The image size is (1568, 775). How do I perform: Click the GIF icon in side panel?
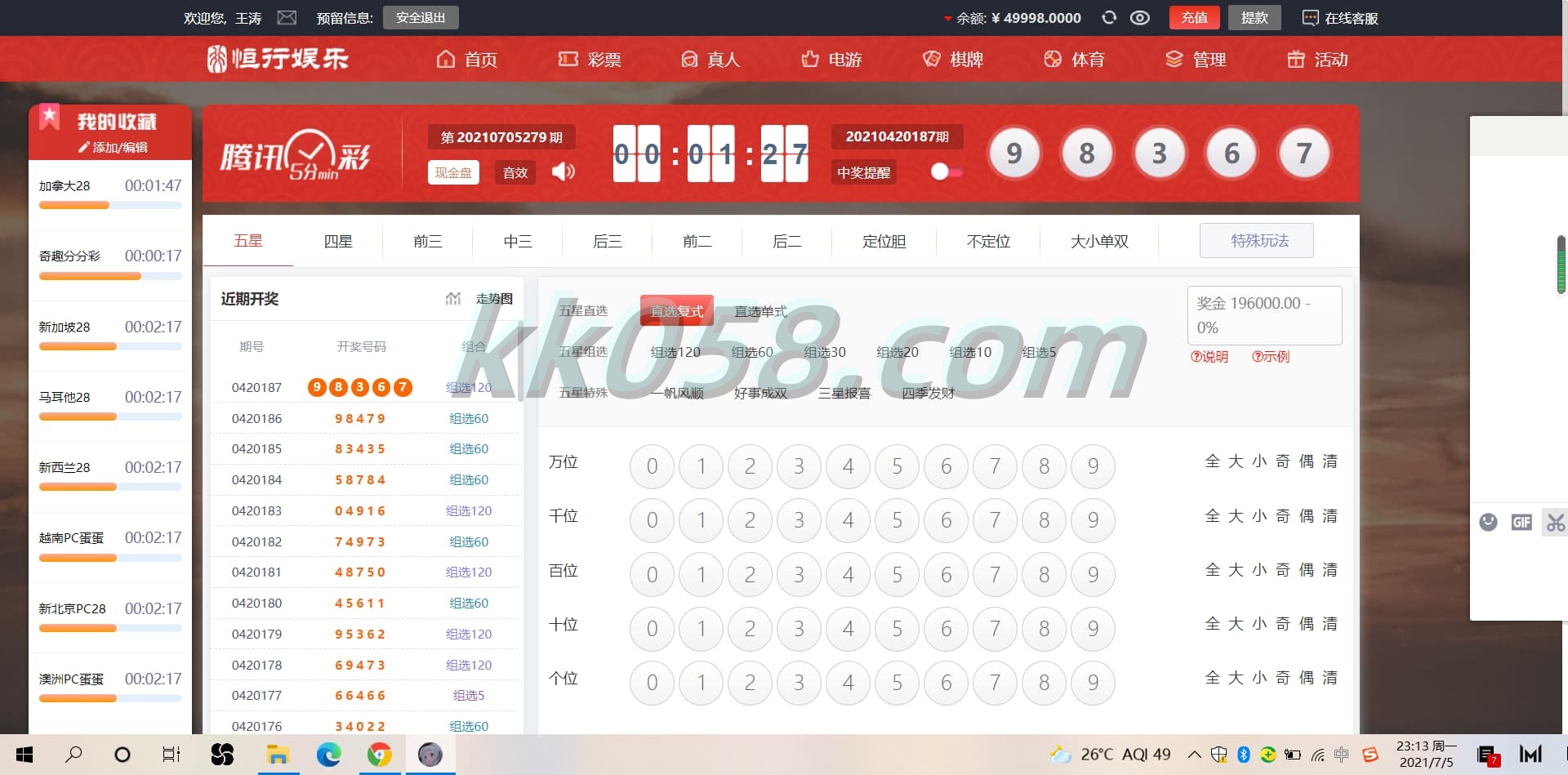point(1521,522)
